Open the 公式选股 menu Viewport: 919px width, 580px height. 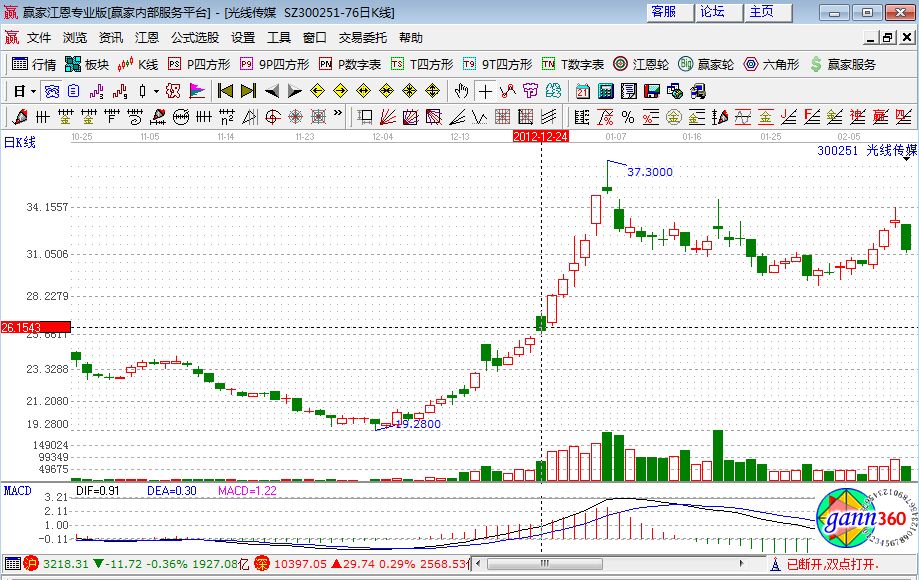[195, 38]
